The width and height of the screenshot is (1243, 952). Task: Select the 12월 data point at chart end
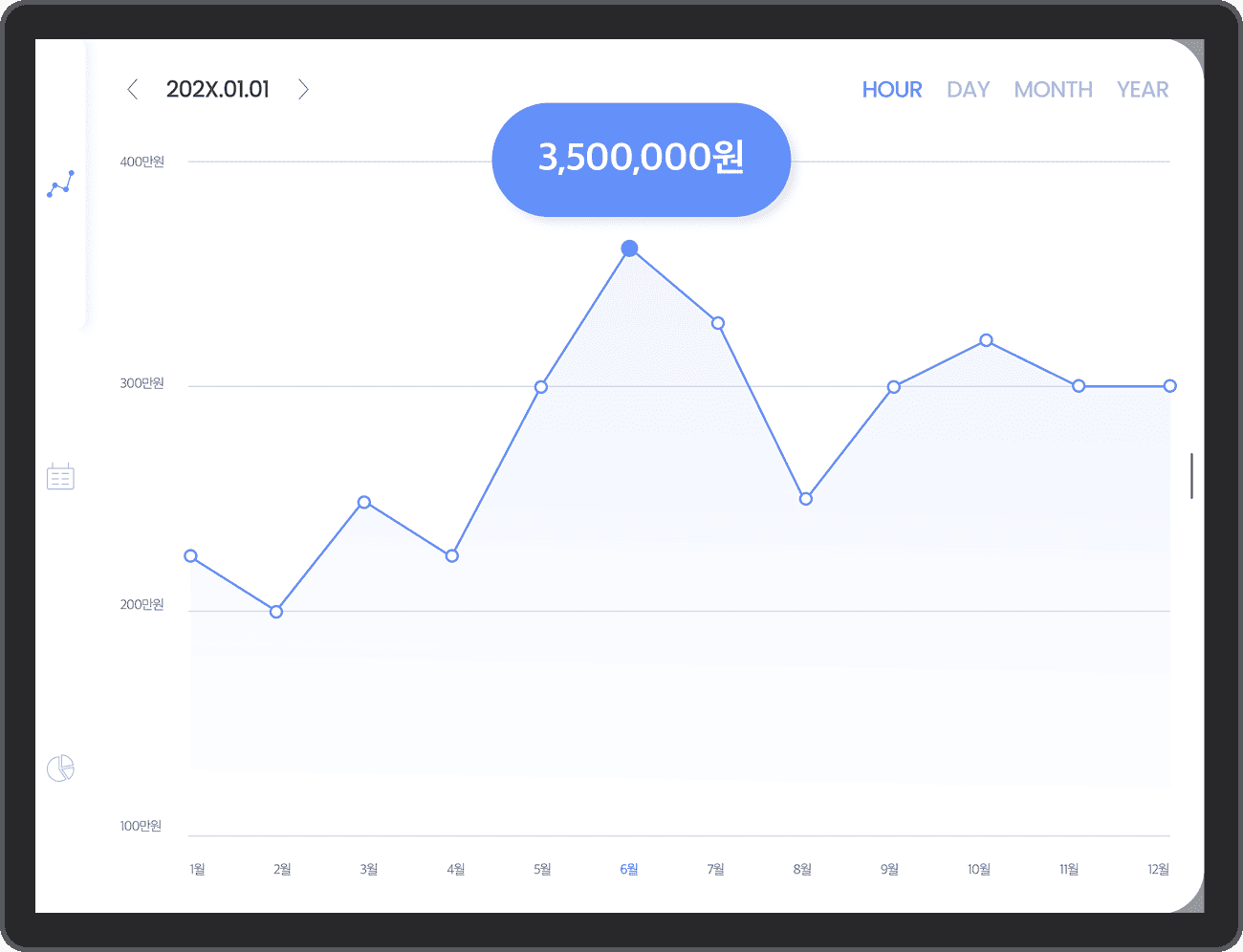coord(1169,386)
